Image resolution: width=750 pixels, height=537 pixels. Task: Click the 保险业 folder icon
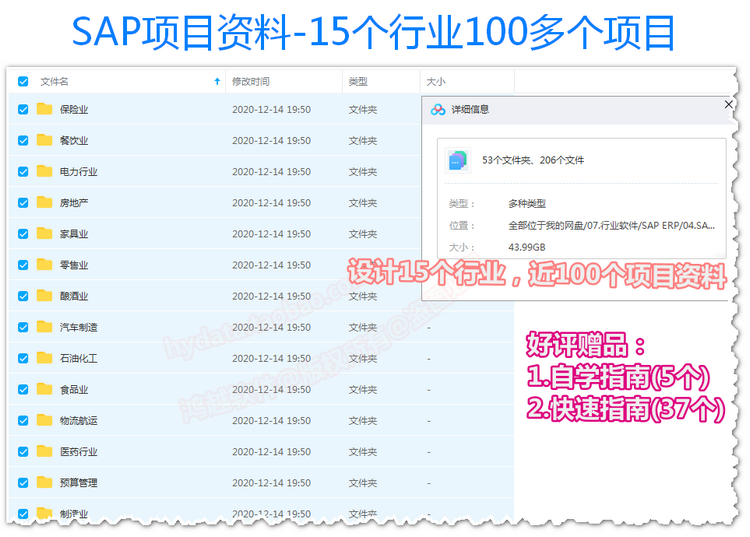(44, 109)
